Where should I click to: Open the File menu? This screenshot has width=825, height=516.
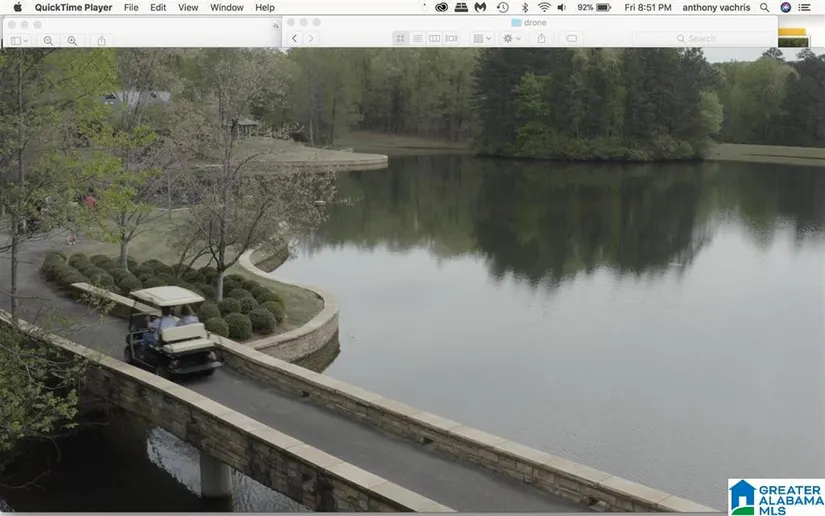(x=131, y=7)
